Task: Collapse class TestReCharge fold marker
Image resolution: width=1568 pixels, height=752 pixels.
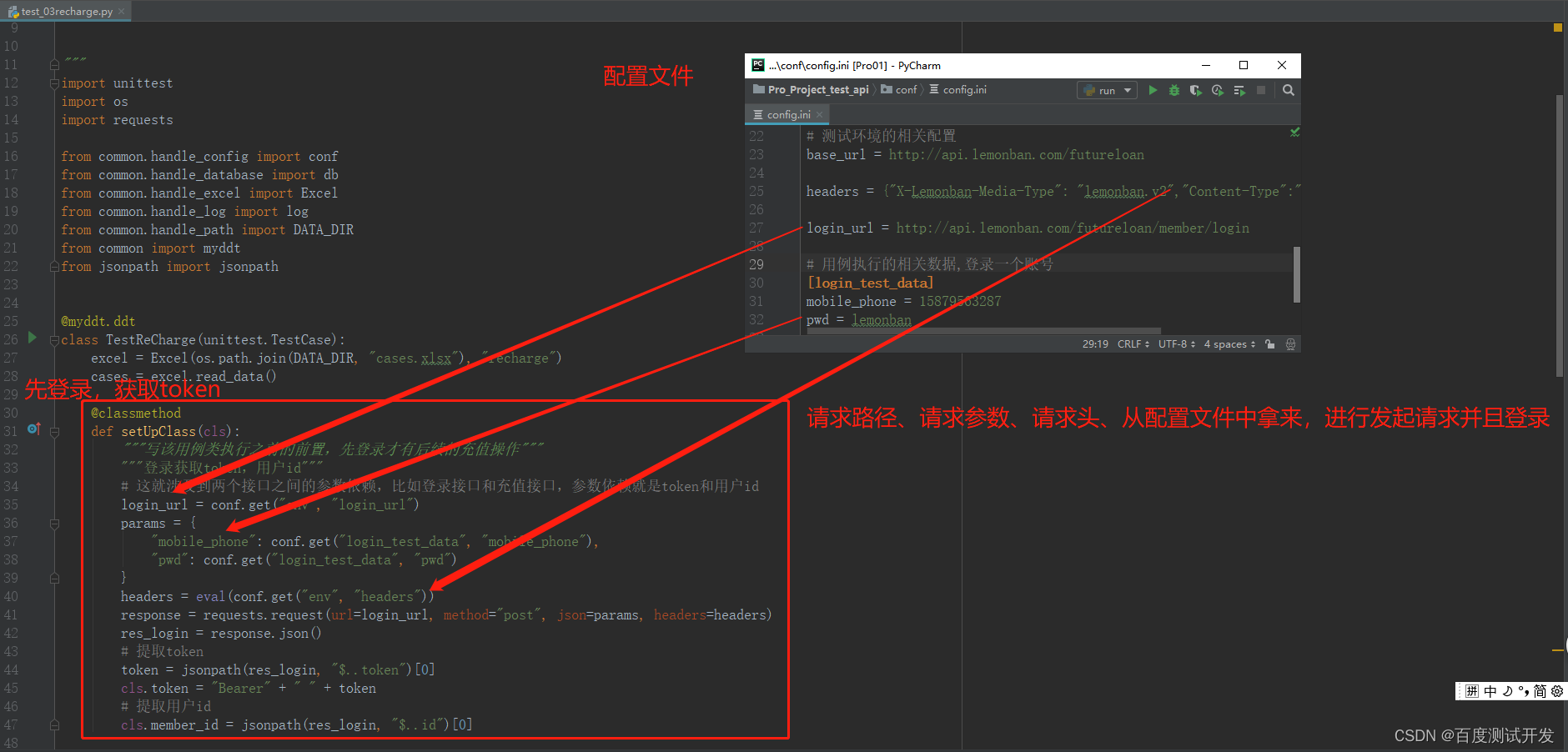Action: (x=54, y=340)
